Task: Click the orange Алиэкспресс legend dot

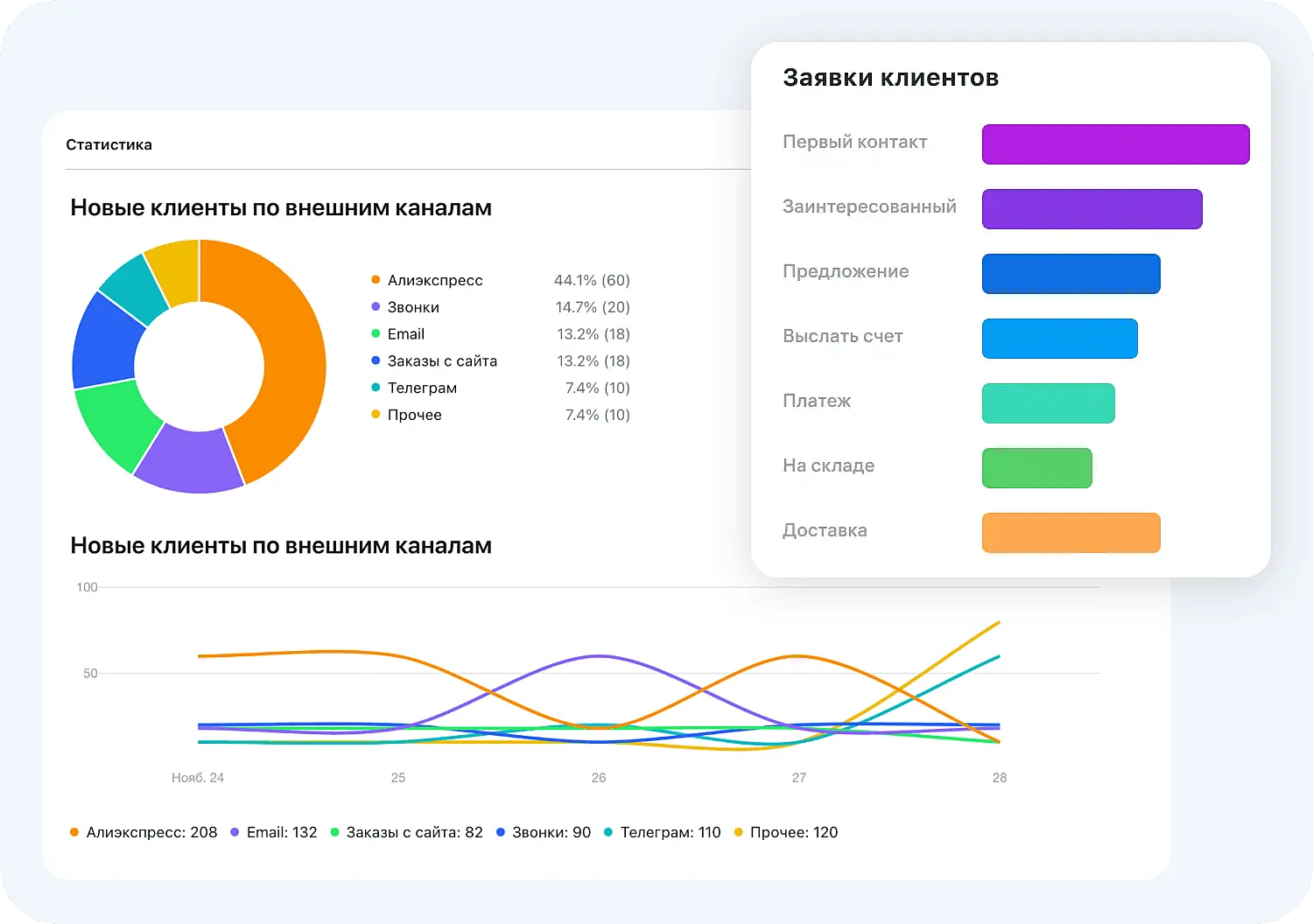Action: click(375, 280)
